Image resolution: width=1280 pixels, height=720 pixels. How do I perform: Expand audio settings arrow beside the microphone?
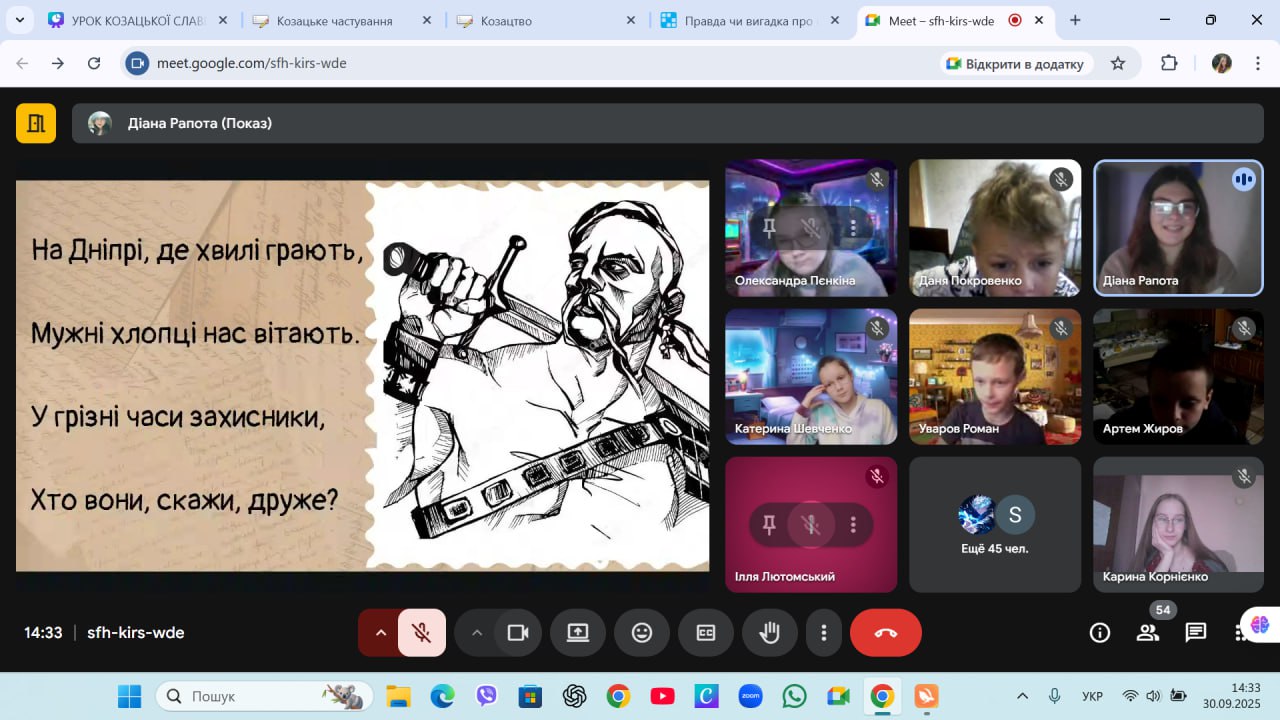click(380, 633)
